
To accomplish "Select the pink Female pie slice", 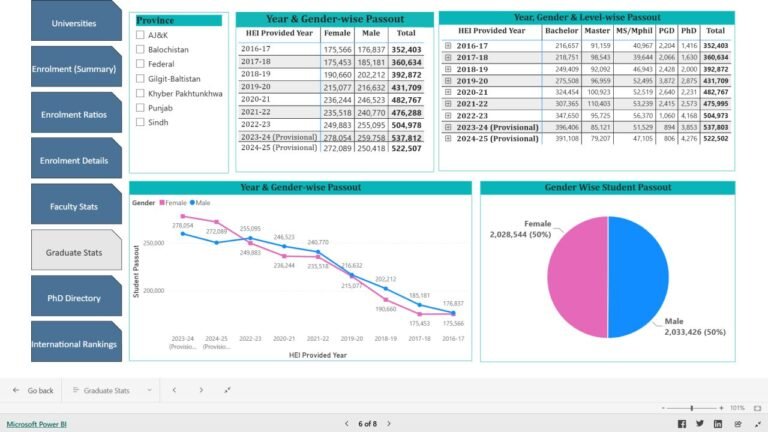I will click(577, 277).
